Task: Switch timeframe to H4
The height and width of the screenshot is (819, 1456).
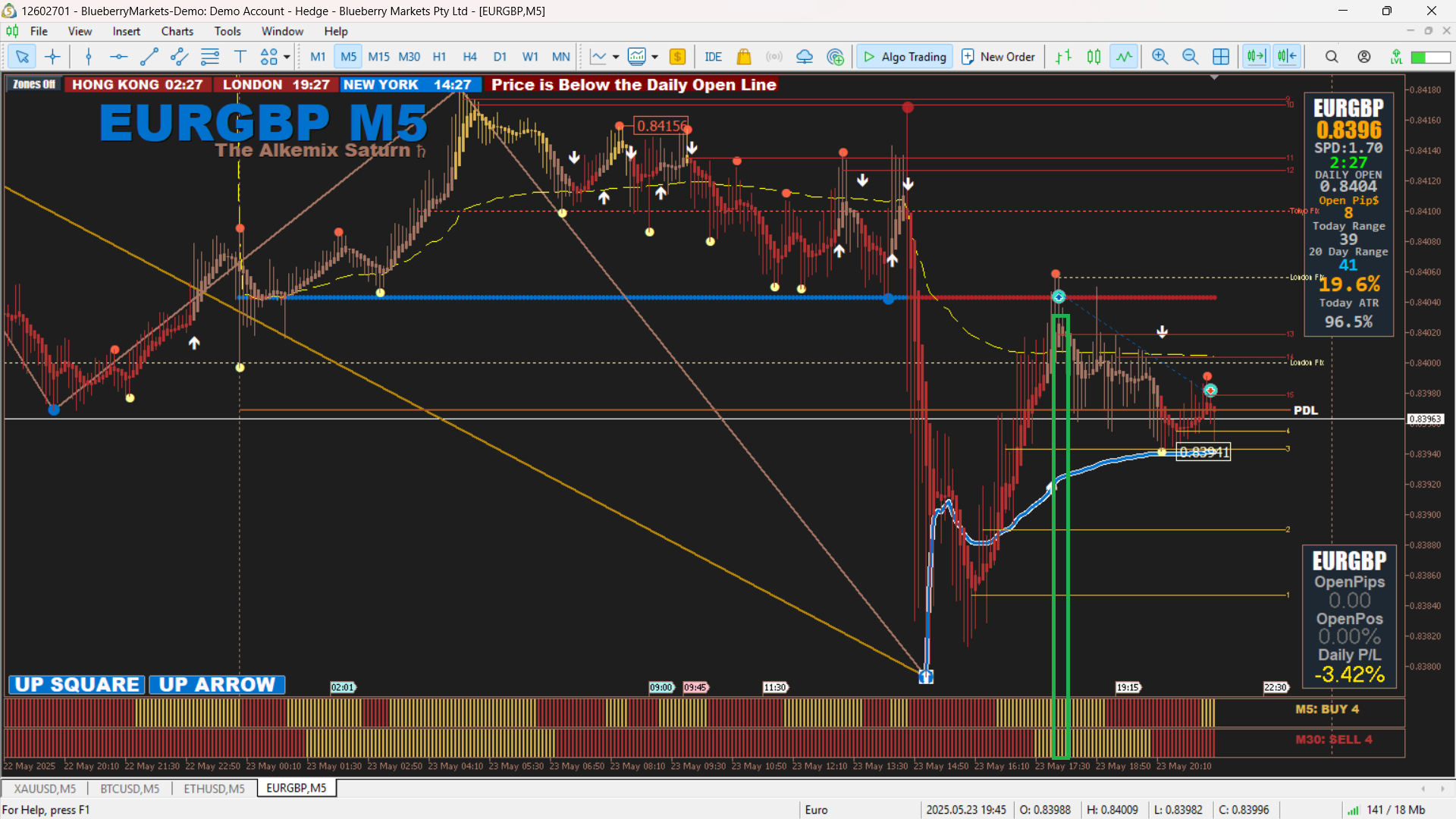Action: click(469, 57)
